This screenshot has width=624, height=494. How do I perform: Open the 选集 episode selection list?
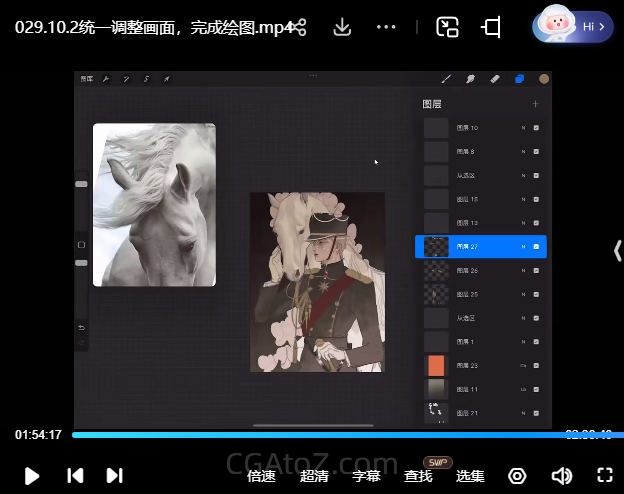click(470, 476)
